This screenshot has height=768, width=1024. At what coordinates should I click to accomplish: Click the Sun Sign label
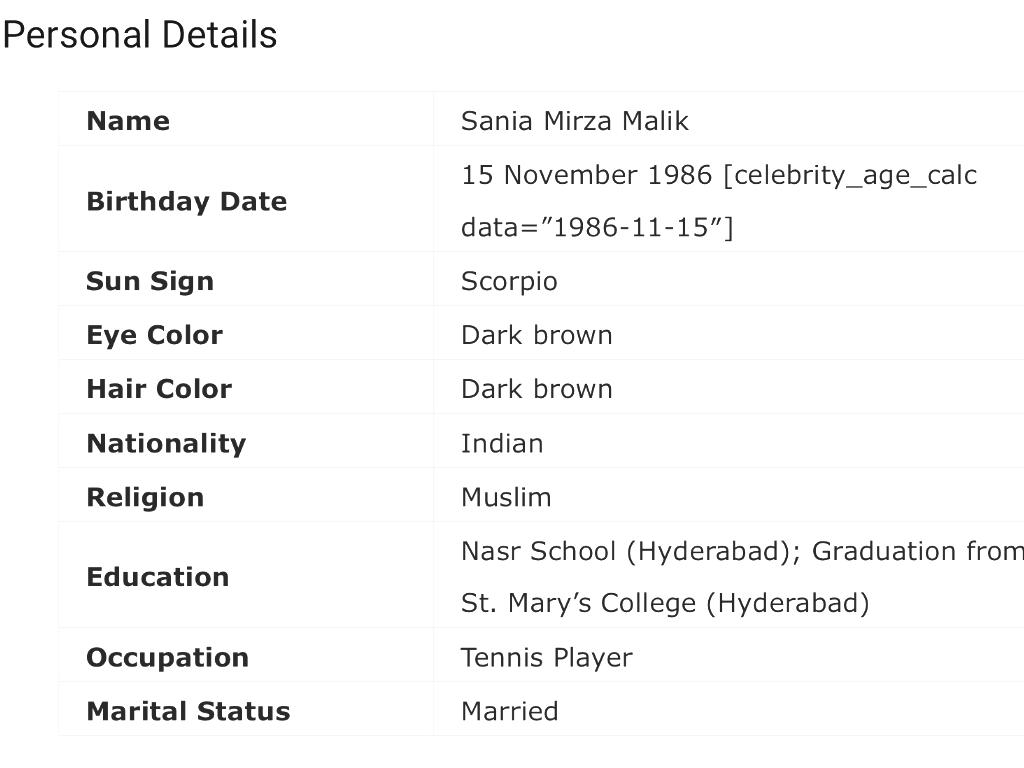[x=150, y=281]
